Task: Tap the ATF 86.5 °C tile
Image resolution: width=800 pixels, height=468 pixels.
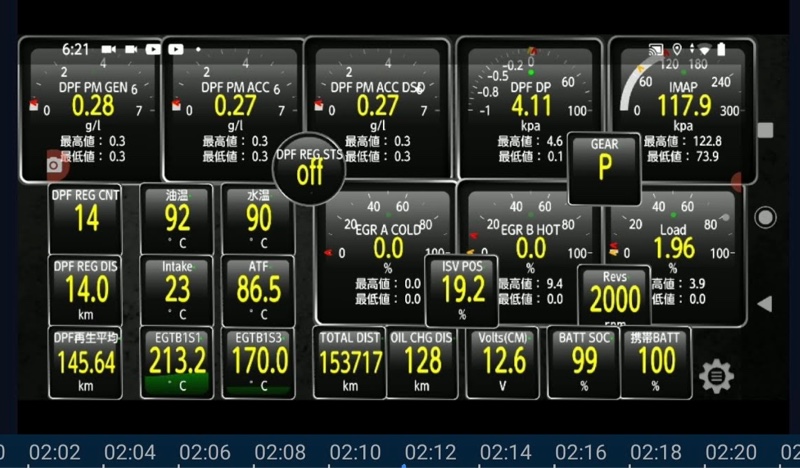Action: click(258, 290)
